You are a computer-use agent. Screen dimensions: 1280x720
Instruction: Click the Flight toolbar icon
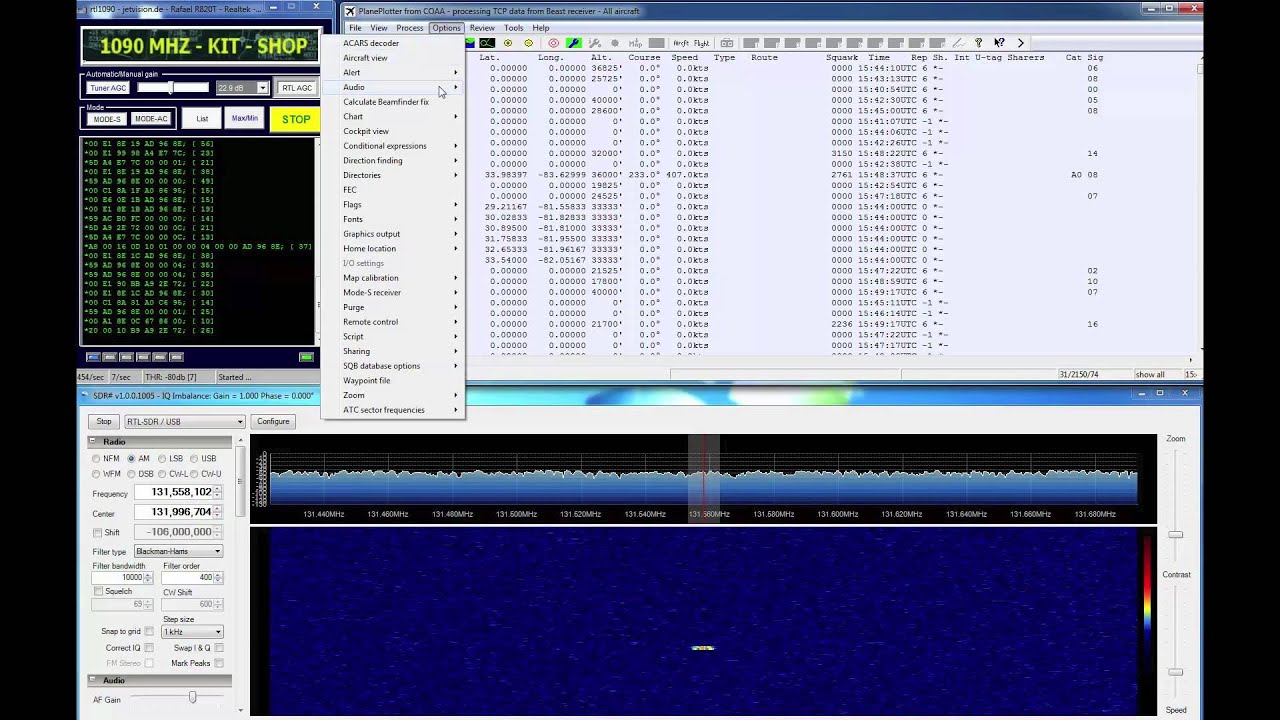[701, 43]
